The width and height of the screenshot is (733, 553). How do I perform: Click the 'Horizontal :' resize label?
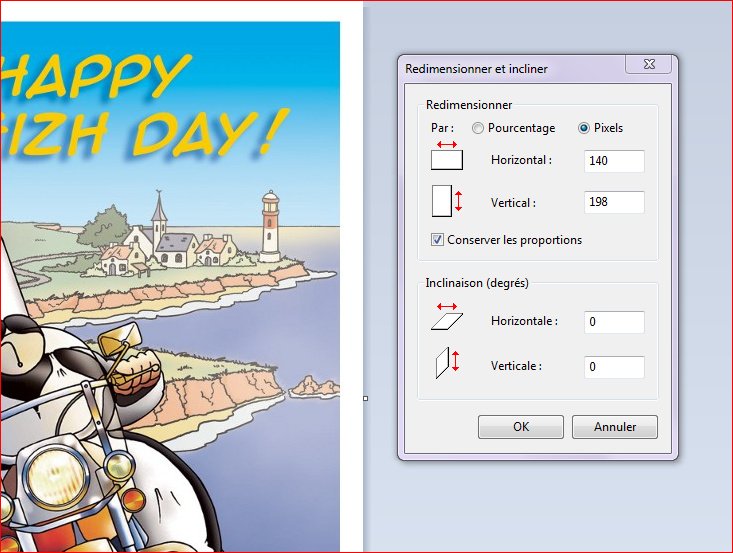(521, 160)
